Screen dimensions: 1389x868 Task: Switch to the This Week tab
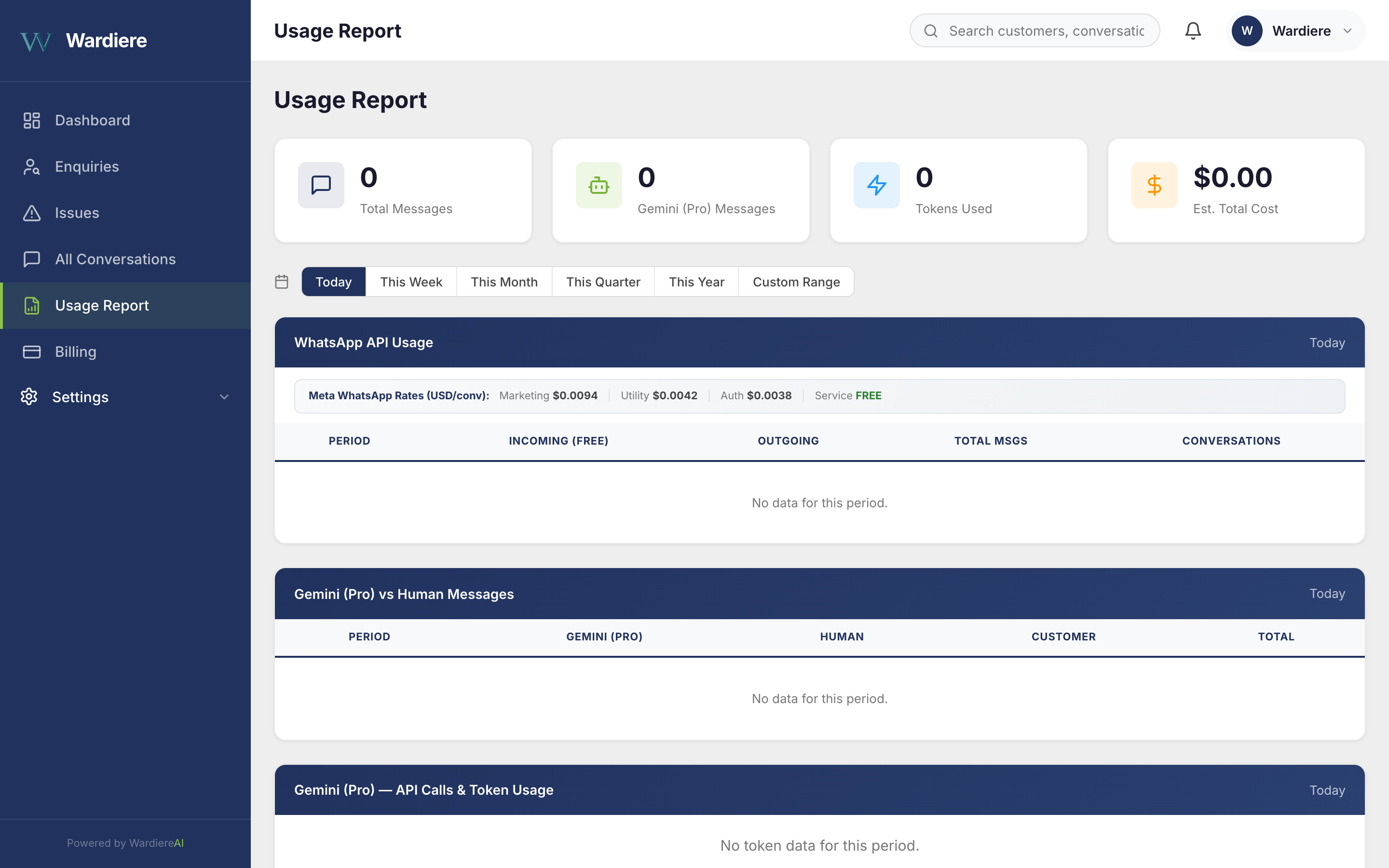[411, 282]
